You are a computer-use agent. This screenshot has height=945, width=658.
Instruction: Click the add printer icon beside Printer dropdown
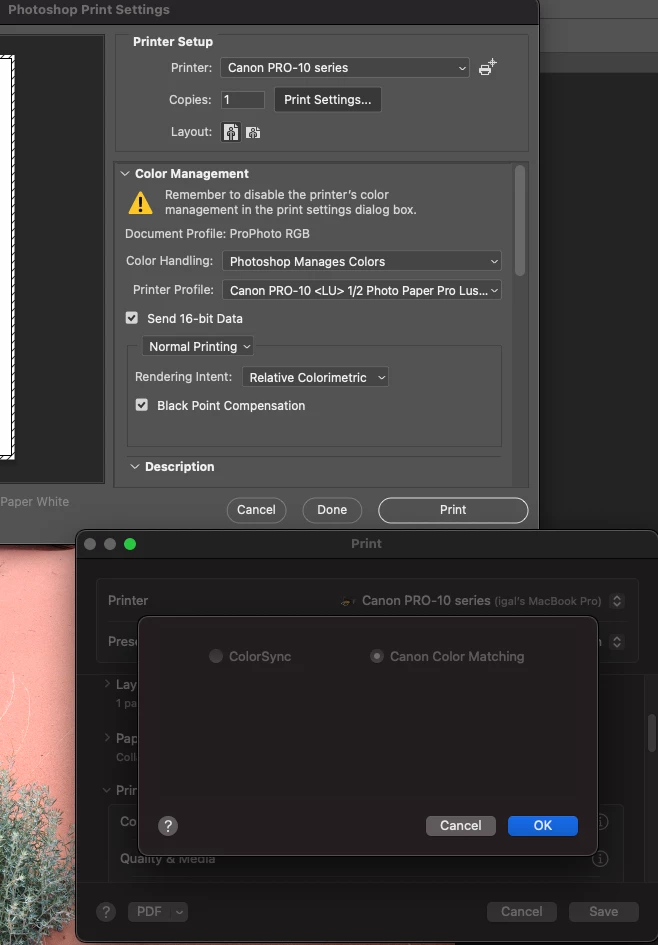[487, 68]
